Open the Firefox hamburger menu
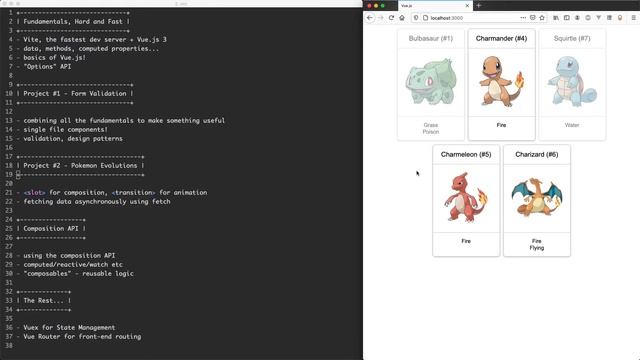 pyautogui.click(x=633, y=18)
